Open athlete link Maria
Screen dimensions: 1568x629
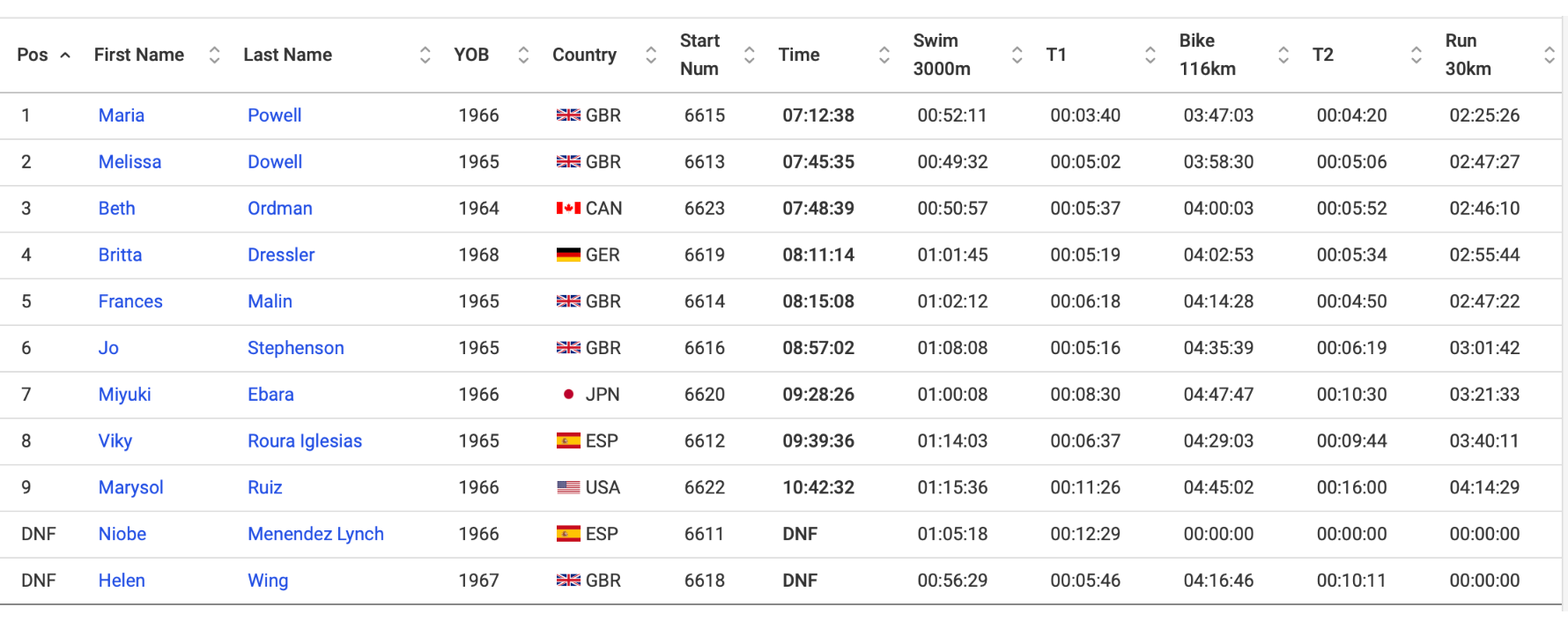point(122,115)
